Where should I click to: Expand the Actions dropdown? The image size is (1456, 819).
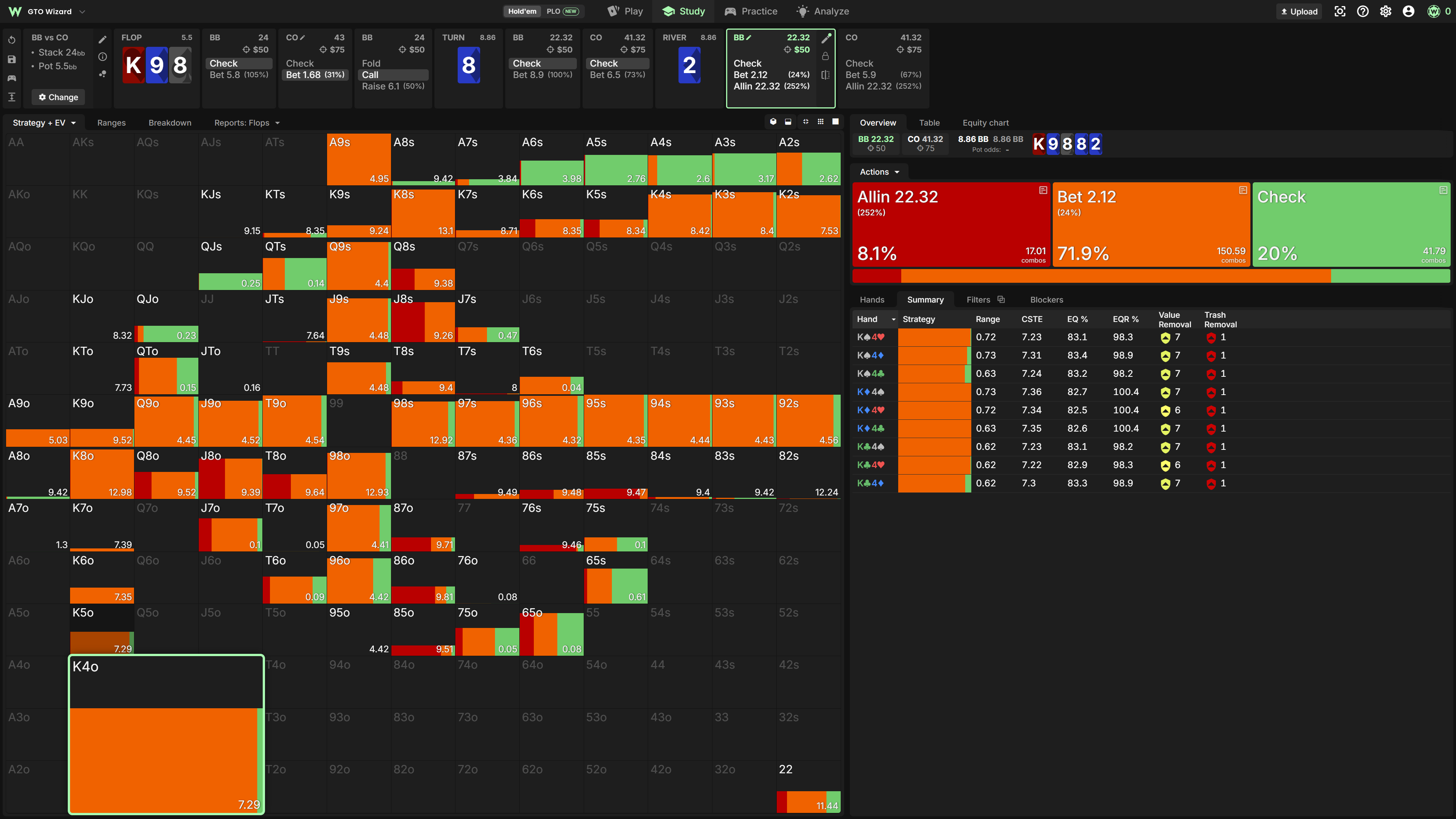[x=880, y=172]
